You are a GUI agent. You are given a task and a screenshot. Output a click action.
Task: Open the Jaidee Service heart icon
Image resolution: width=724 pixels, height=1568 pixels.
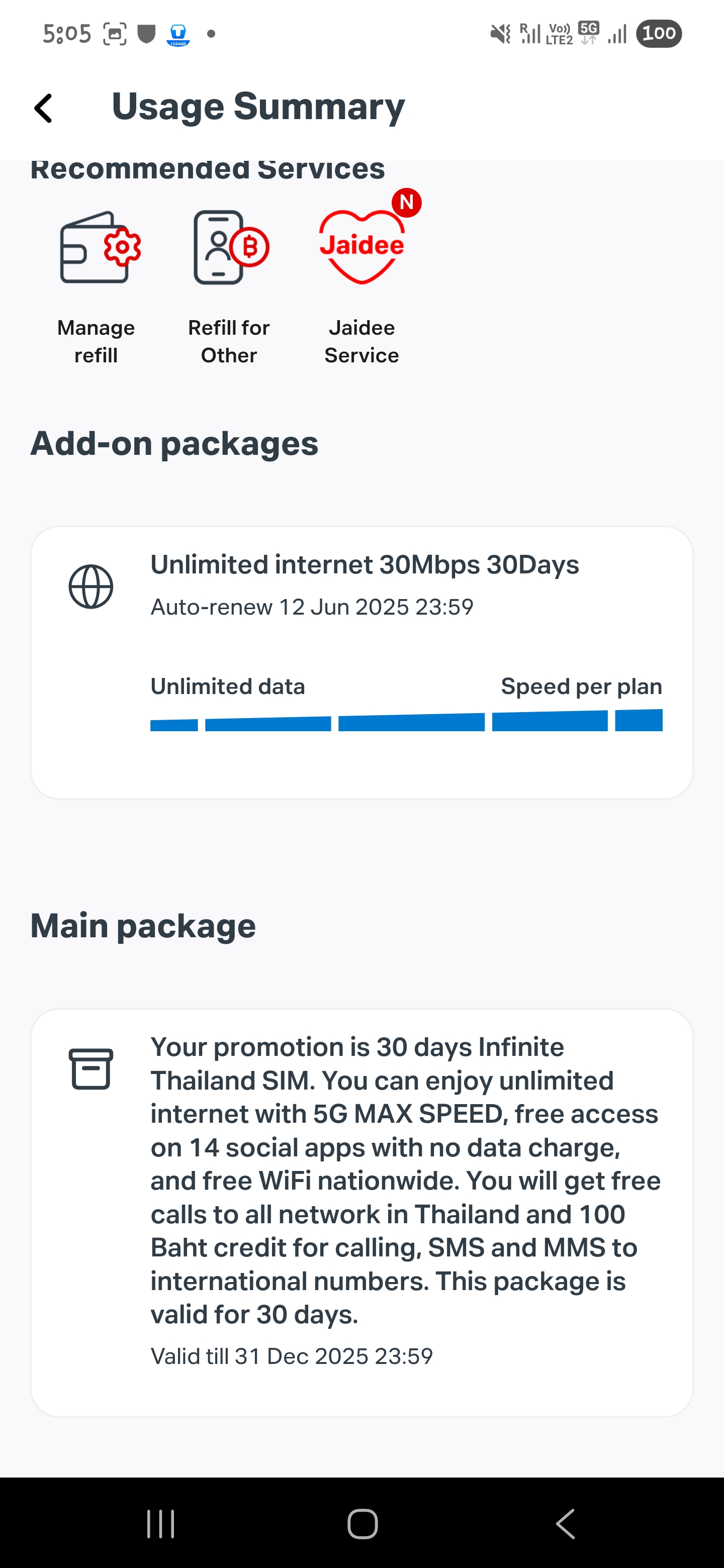coord(361,247)
